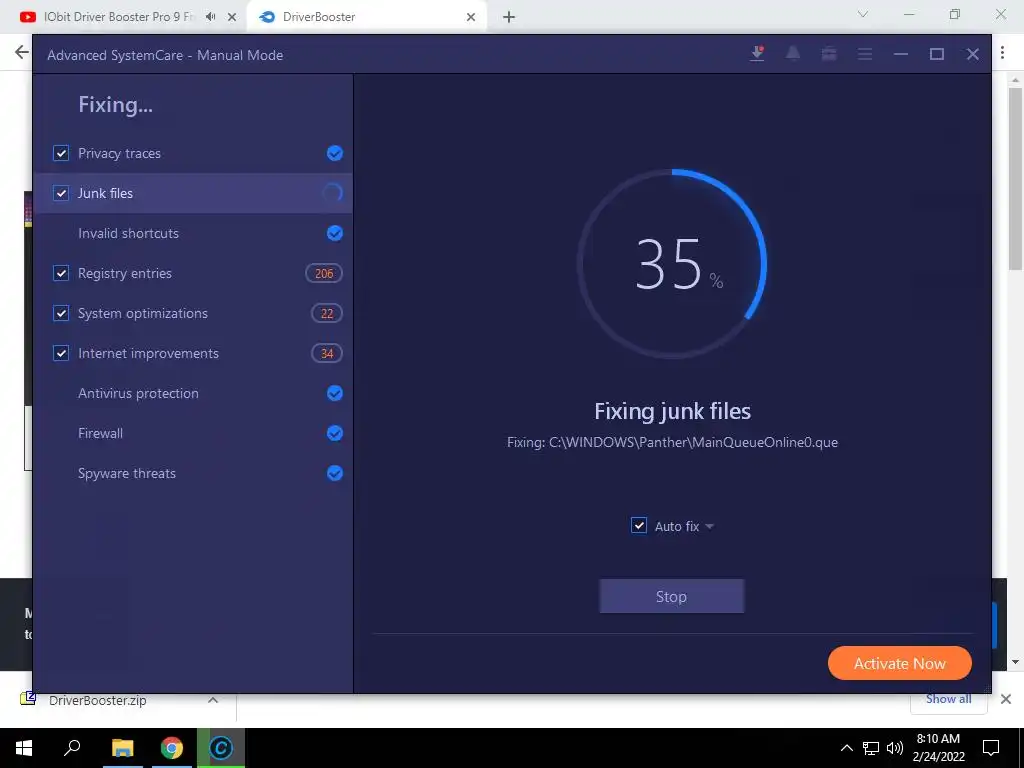Close the IObit Driver Booster YouTube tab
This screenshot has height=768, width=1024.
(232, 17)
